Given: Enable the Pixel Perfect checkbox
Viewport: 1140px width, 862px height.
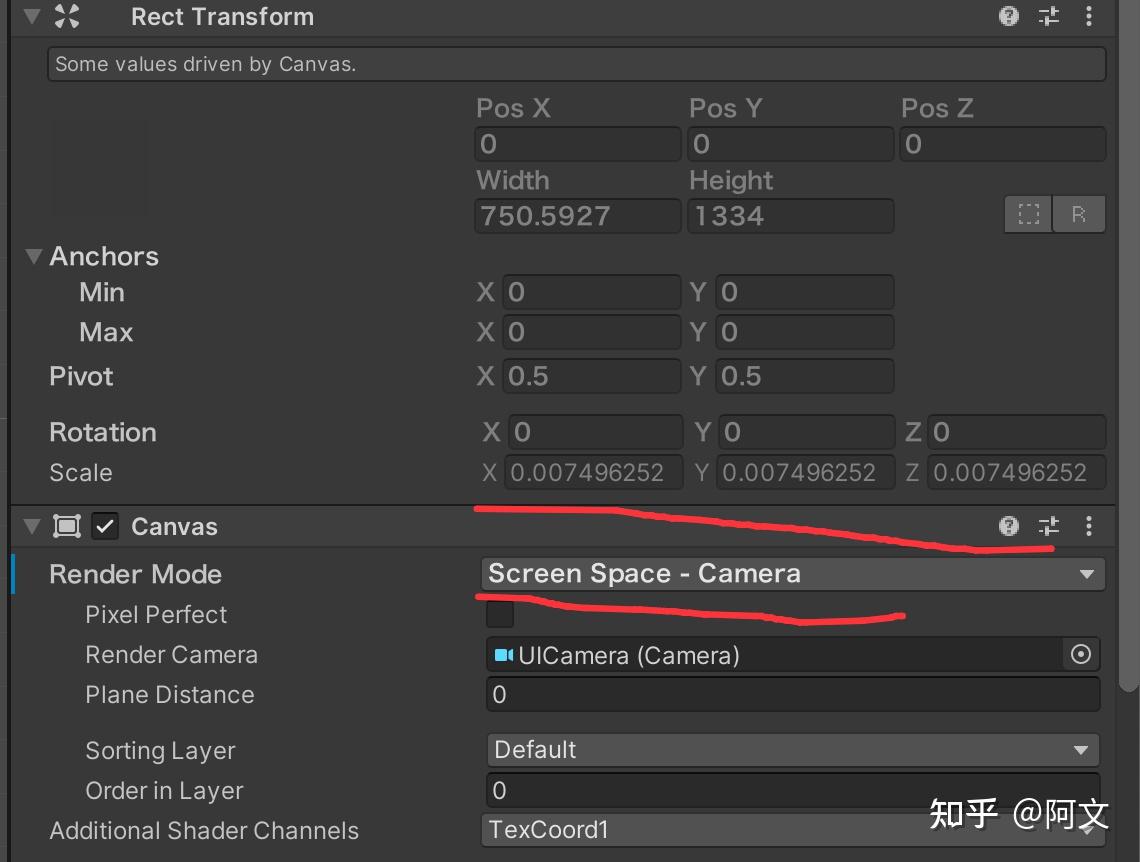Looking at the screenshot, I should (499, 614).
